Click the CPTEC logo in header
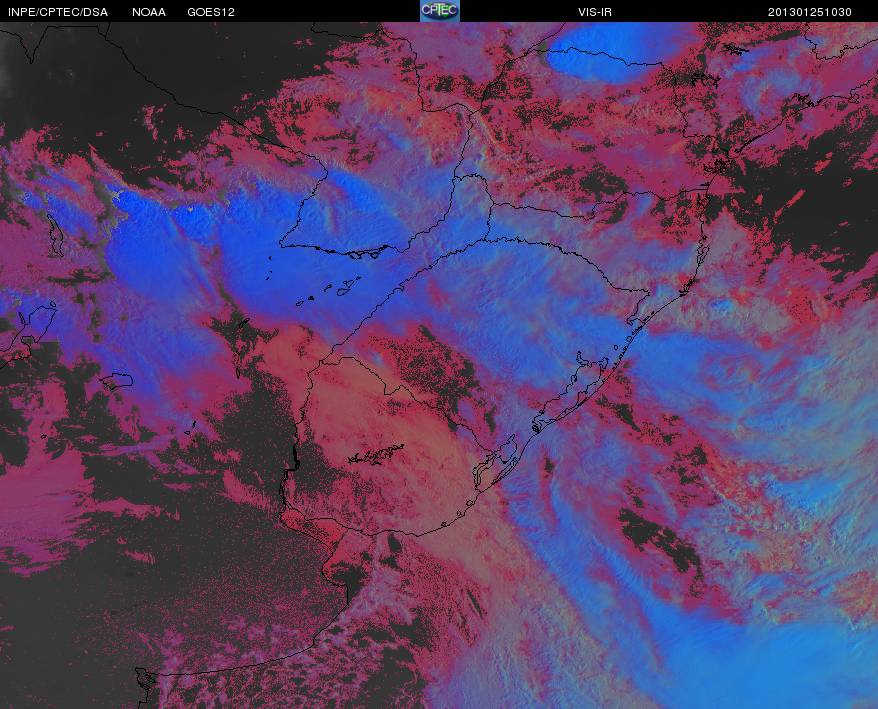The image size is (878, 709). [440, 11]
